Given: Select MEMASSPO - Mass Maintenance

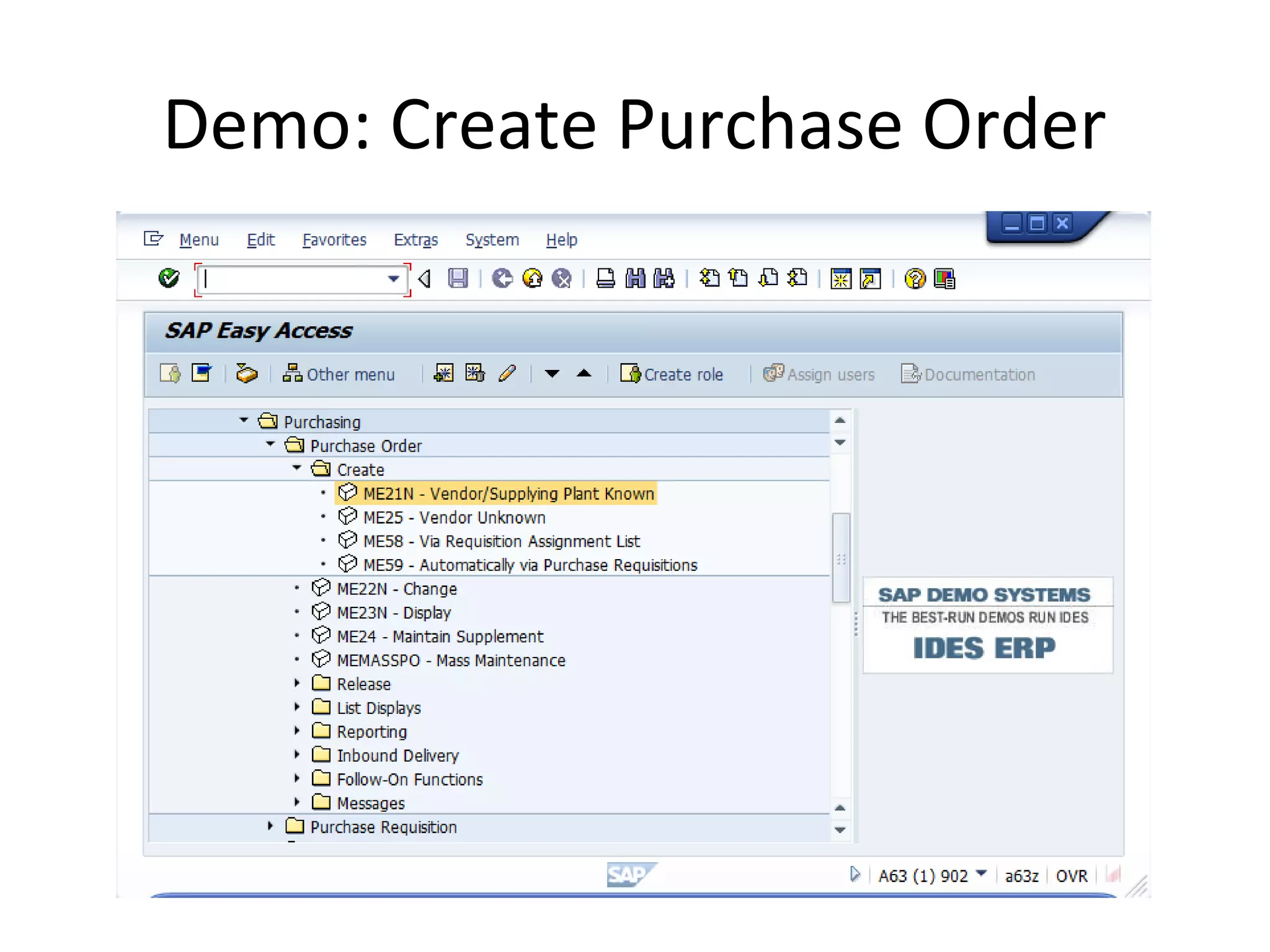Looking at the screenshot, I should 438,660.
